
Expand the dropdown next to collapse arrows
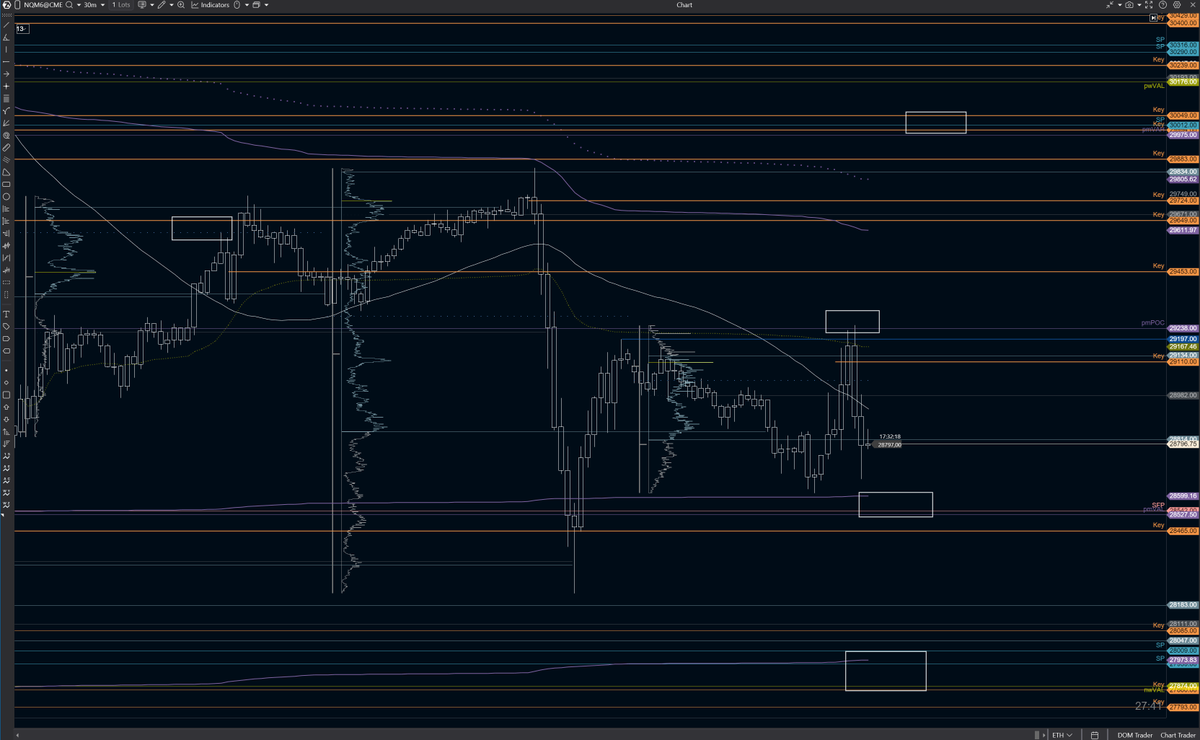pos(1120,5)
